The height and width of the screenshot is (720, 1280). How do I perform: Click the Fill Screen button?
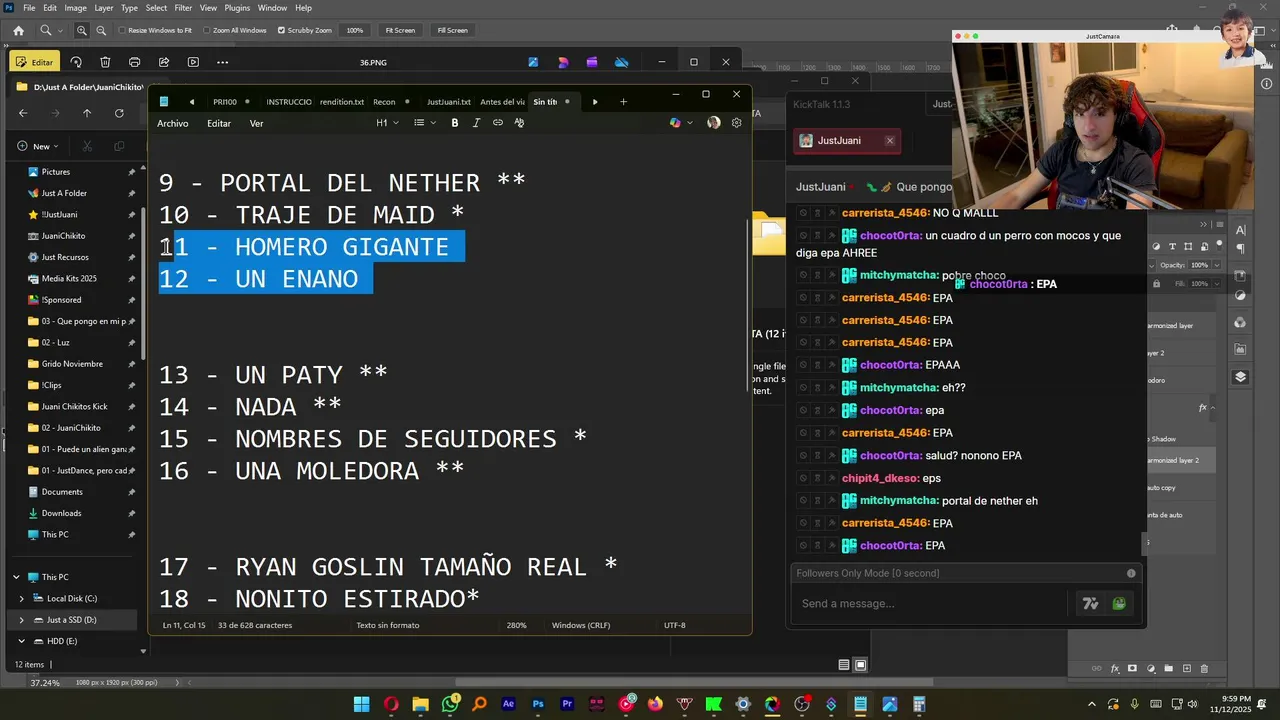pos(452,30)
